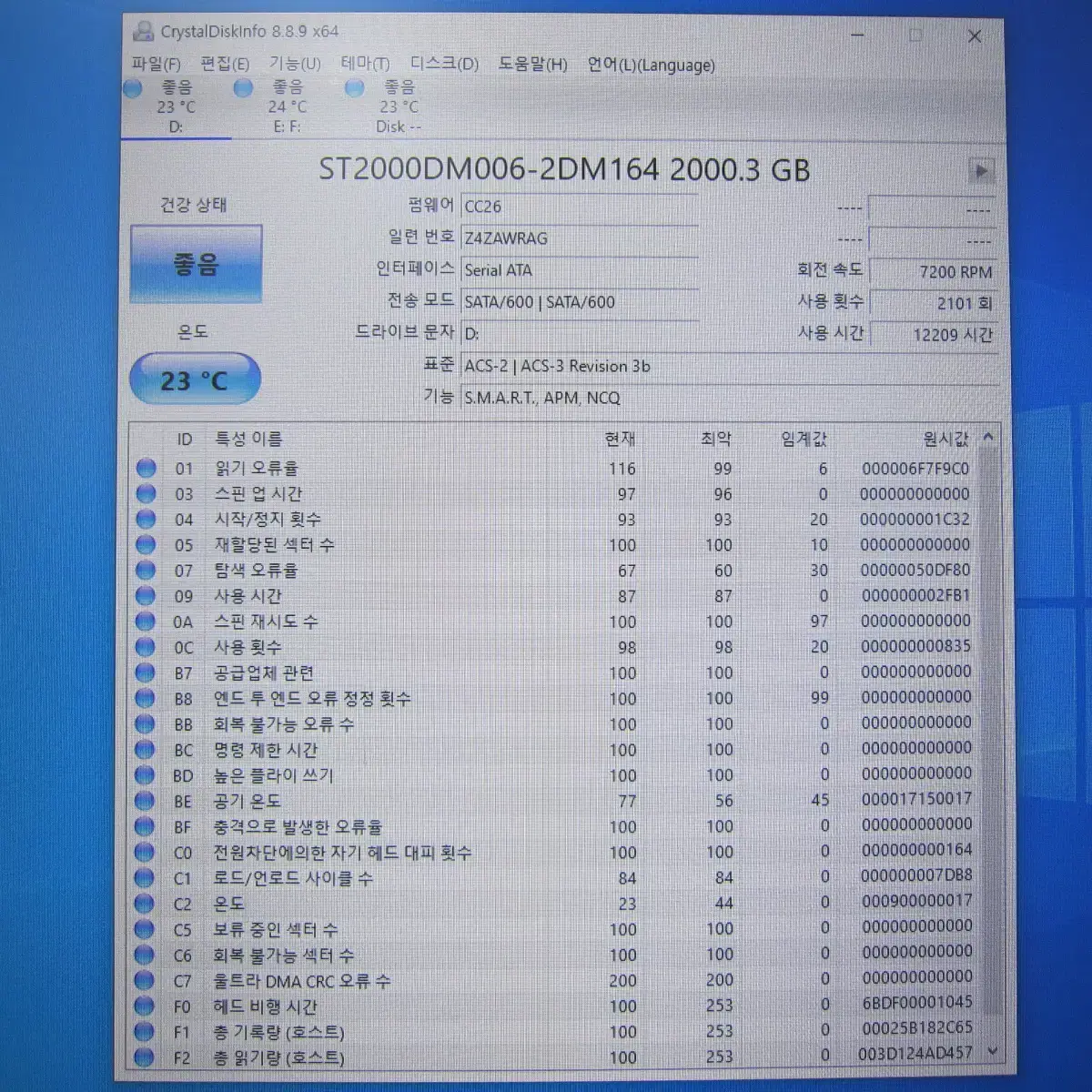Screen dimensions: 1092x1092
Task: Click the scroll up arrow of attribute list
Action: (x=988, y=438)
